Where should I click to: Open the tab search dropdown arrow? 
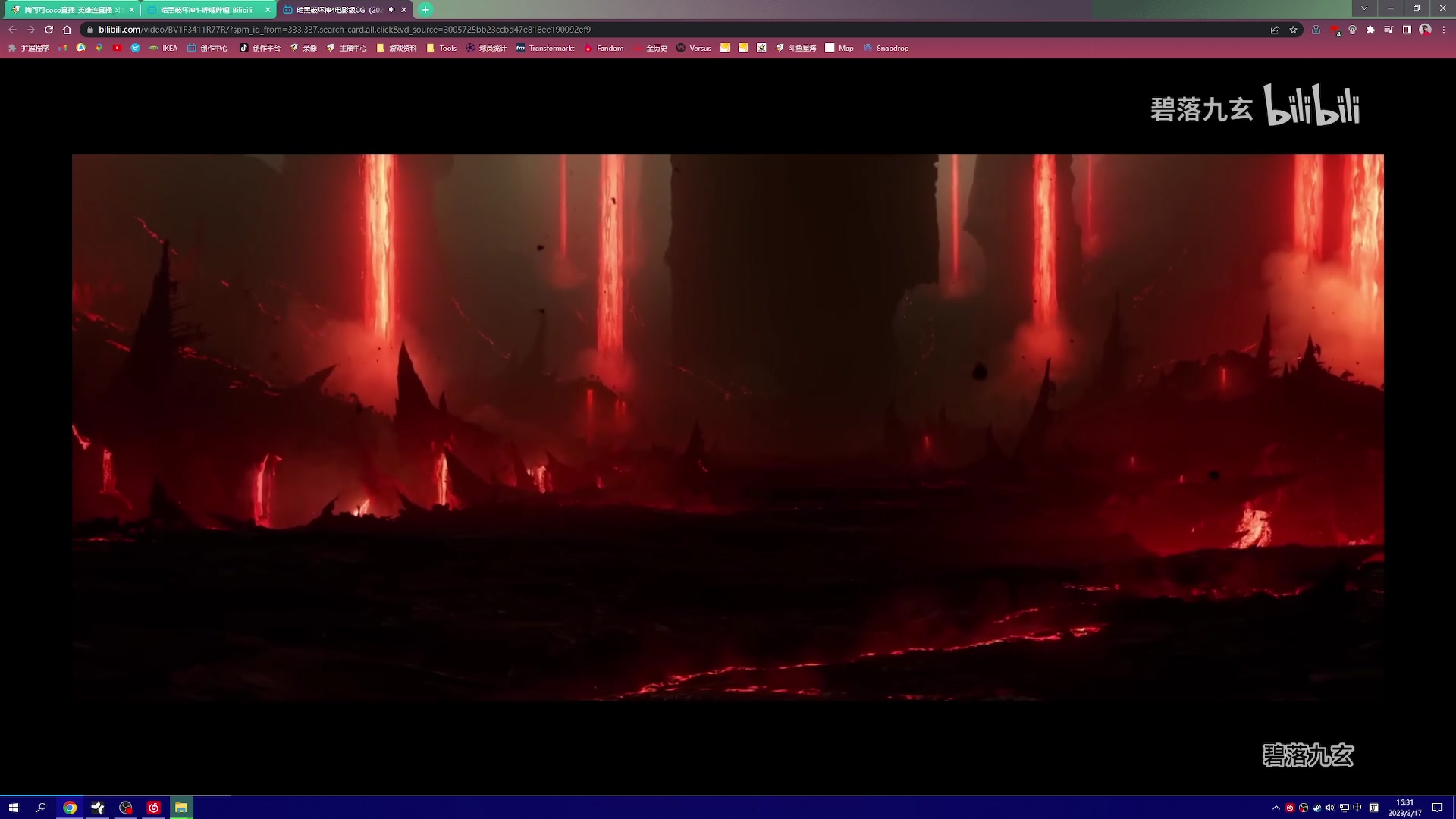point(1364,8)
